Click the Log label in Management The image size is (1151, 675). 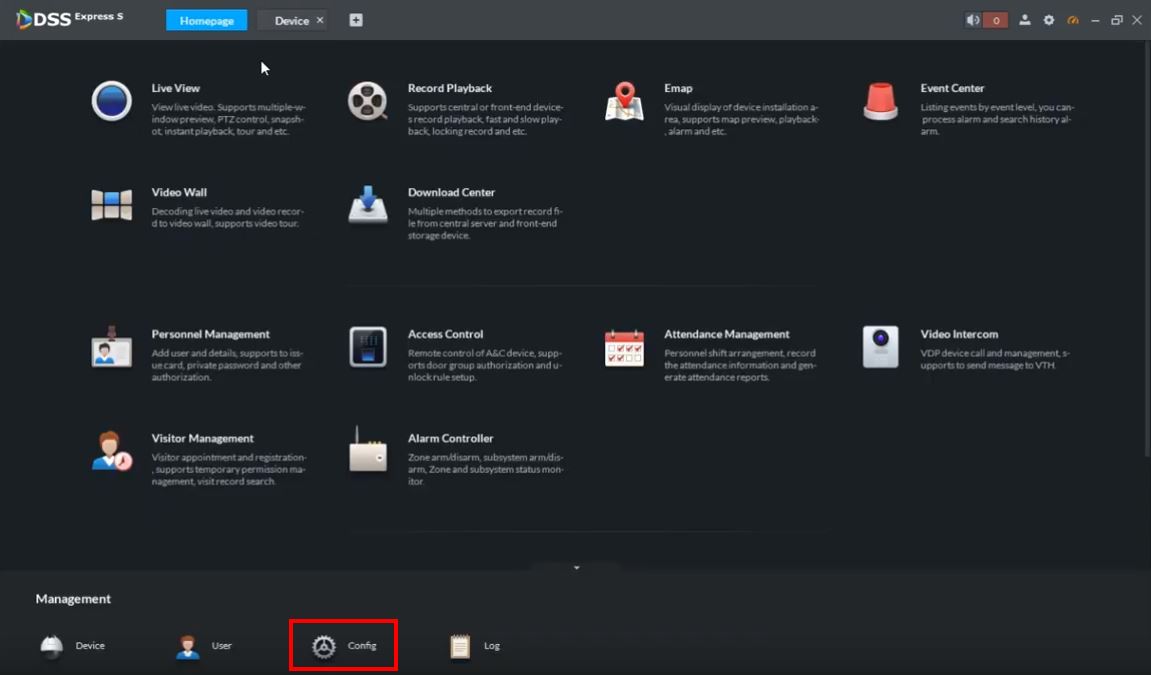click(492, 646)
